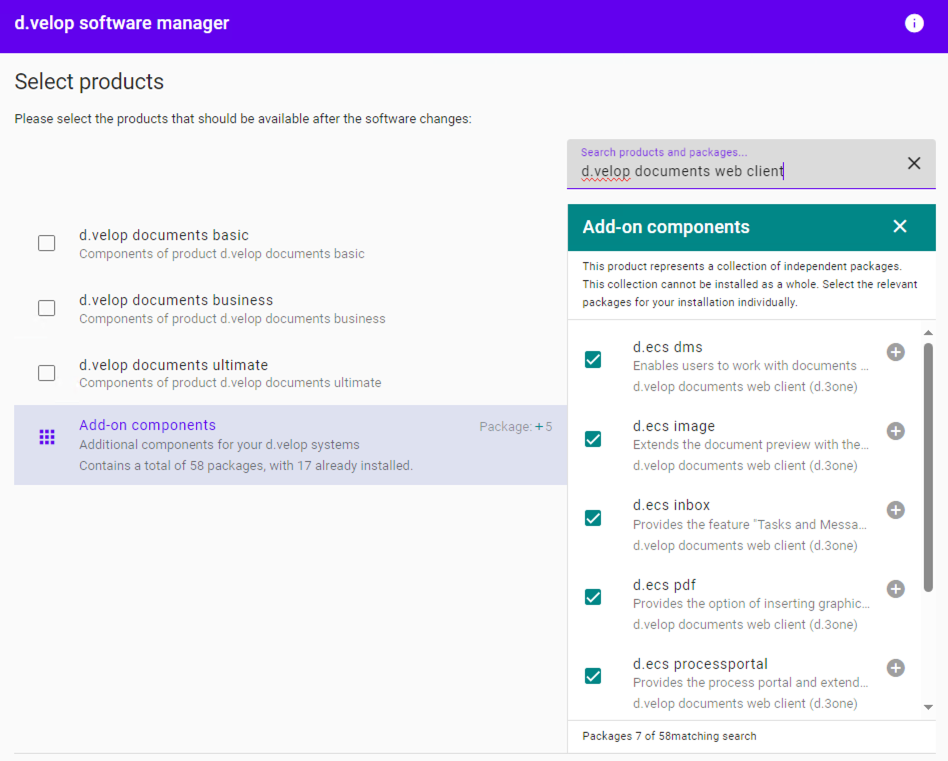The height and width of the screenshot is (761, 948).
Task: Click the plus icon beside d.ecs processportal
Action: click(895, 668)
